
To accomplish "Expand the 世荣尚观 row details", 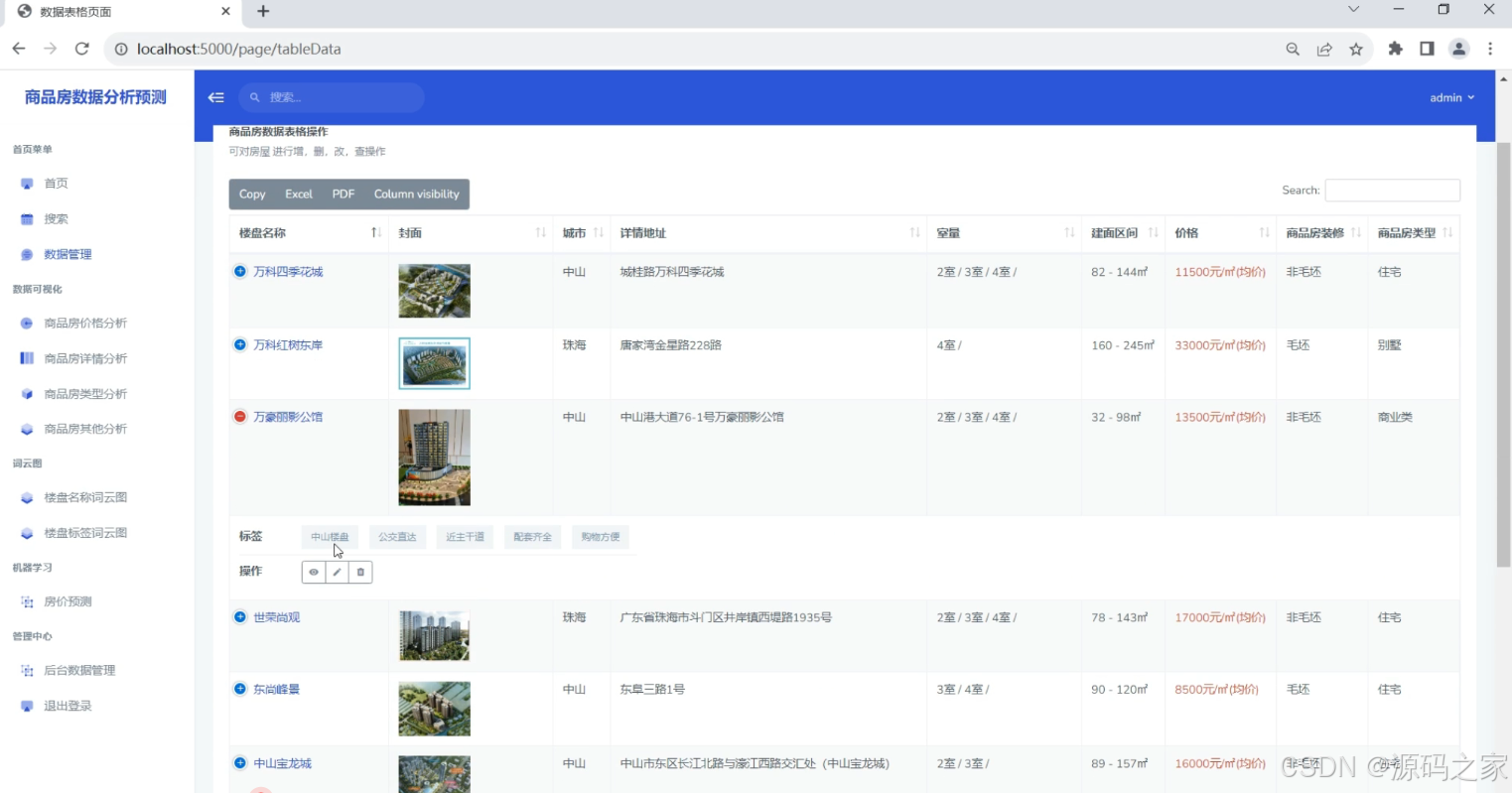I will tap(239, 616).
